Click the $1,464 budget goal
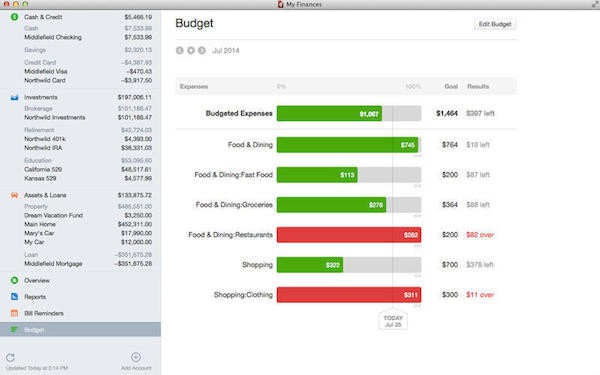The height and width of the screenshot is (375, 600). (447, 113)
